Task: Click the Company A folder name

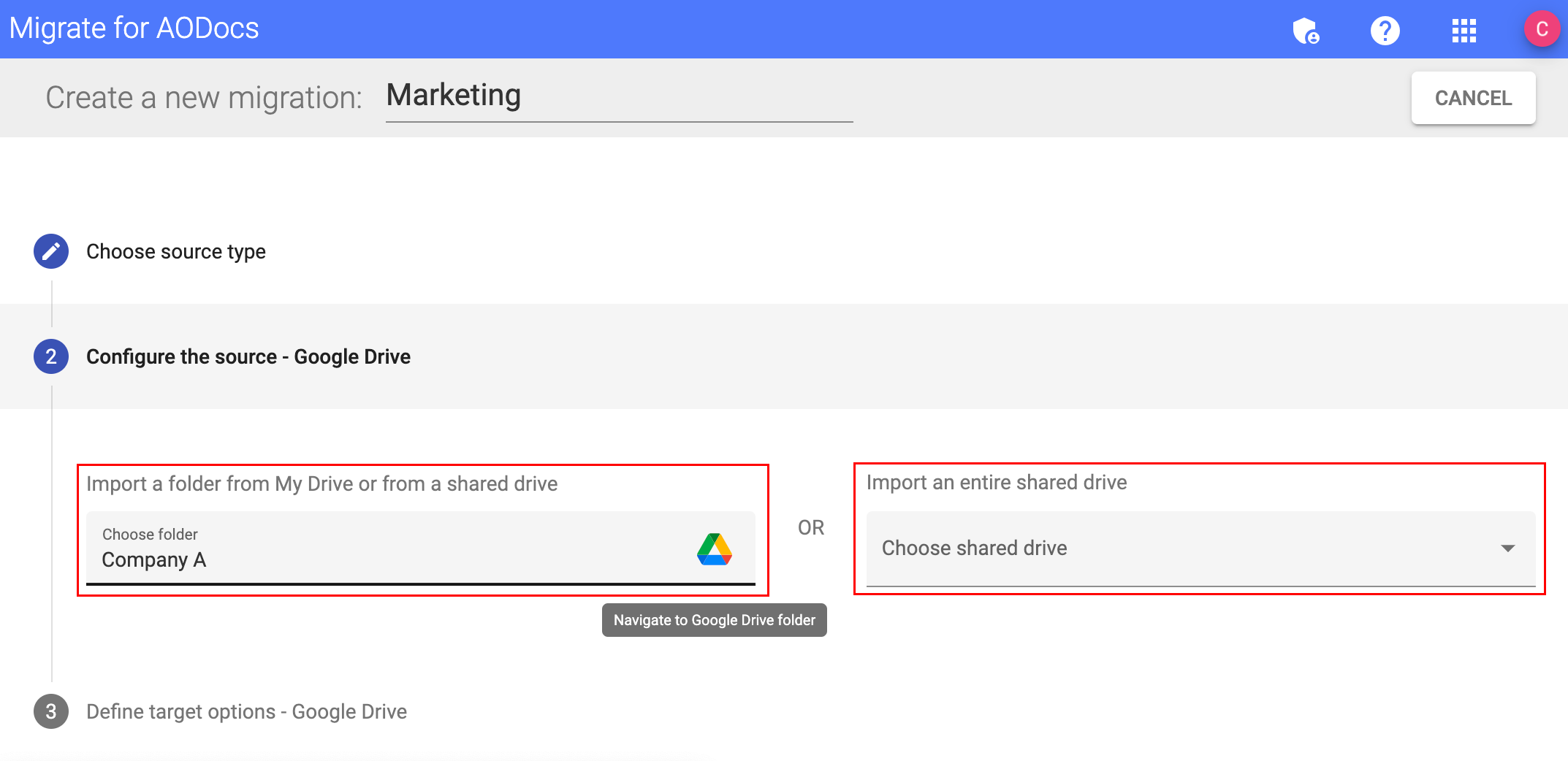Action: click(153, 559)
